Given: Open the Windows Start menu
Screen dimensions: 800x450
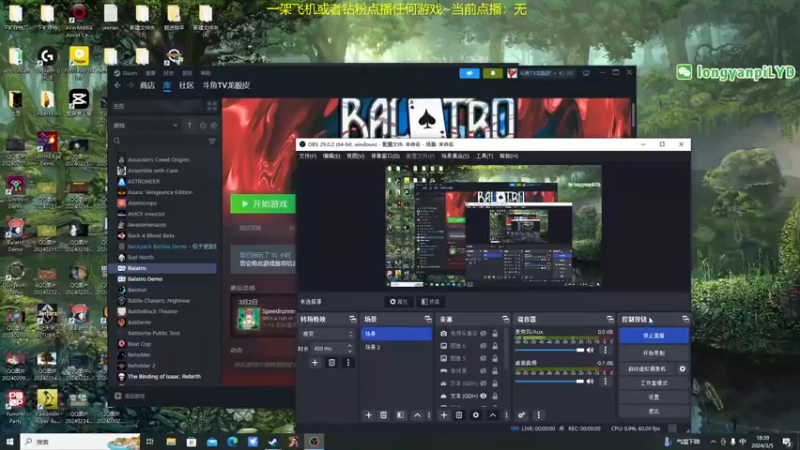Looking at the screenshot, I should [9, 441].
